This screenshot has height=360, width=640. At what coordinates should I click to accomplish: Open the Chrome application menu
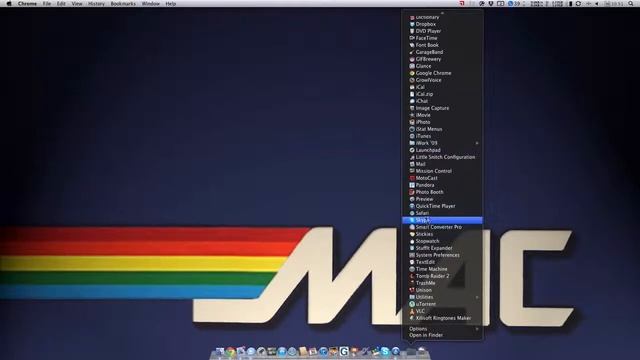27,4
